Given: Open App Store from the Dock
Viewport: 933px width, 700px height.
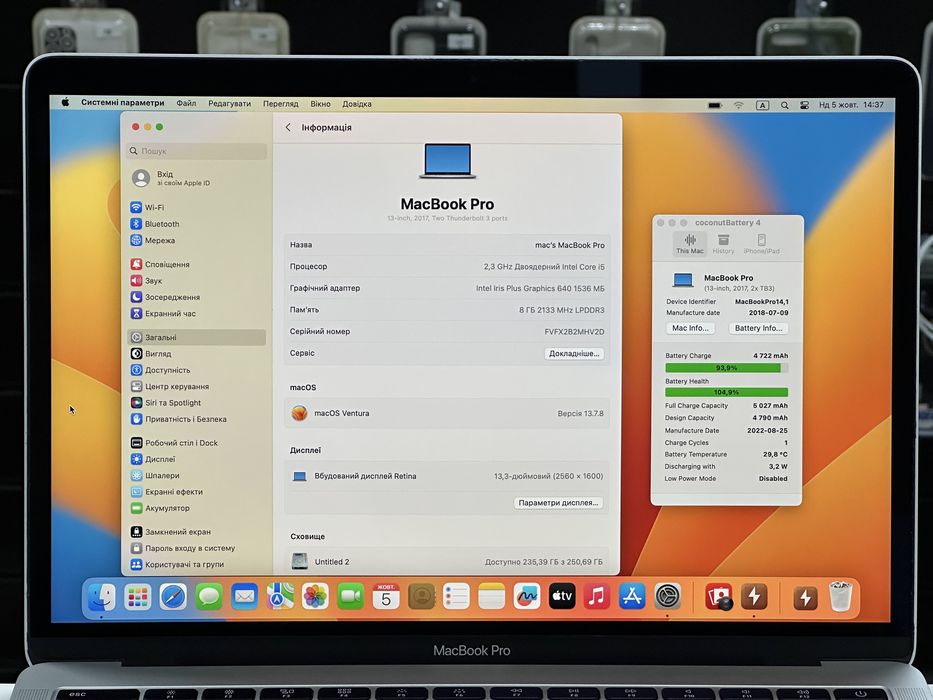Looking at the screenshot, I should pyautogui.click(x=632, y=596).
